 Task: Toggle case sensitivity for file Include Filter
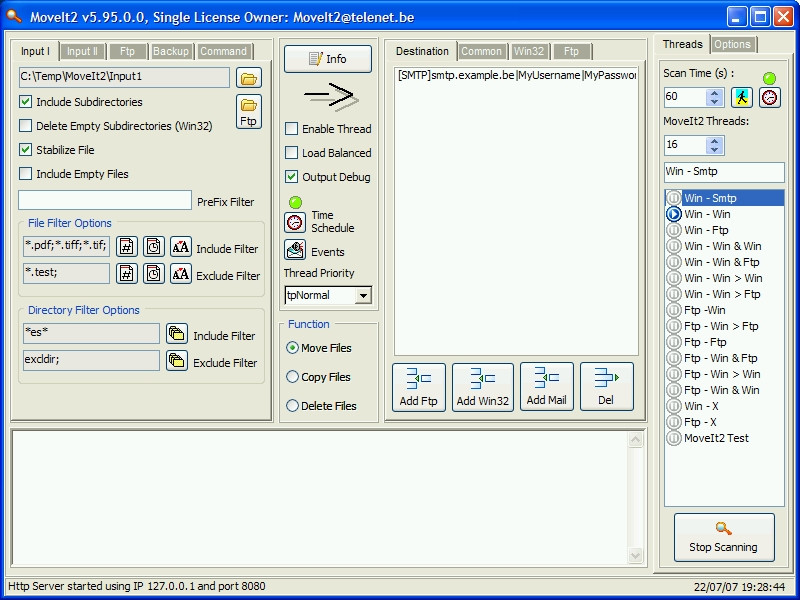(181, 246)
